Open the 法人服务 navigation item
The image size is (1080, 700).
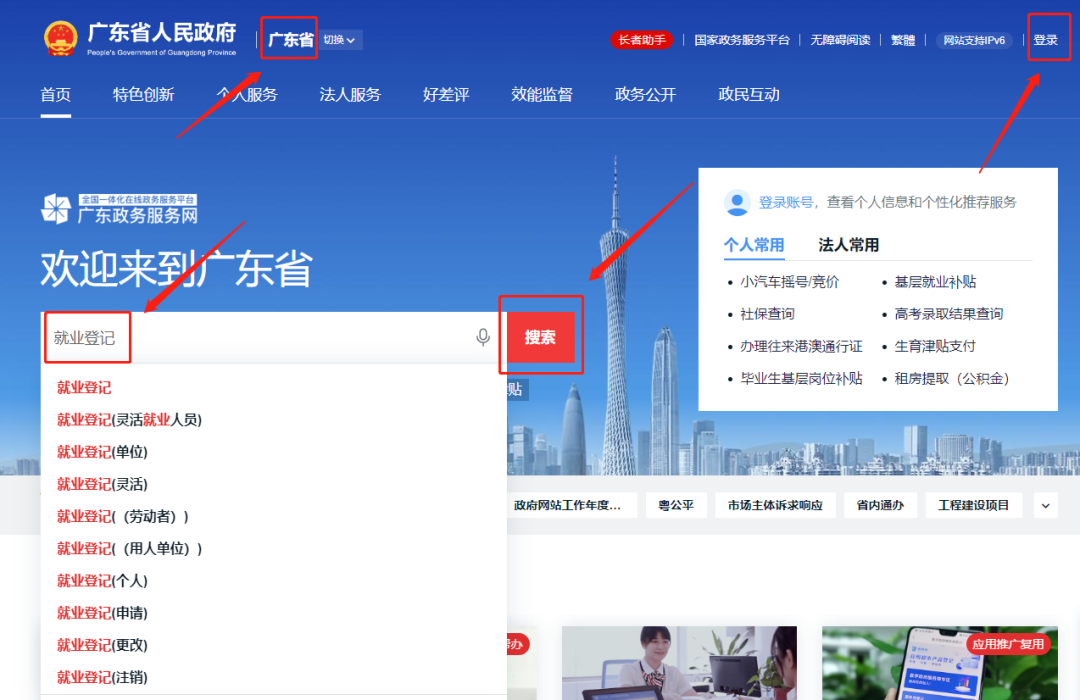coord(350,94)
